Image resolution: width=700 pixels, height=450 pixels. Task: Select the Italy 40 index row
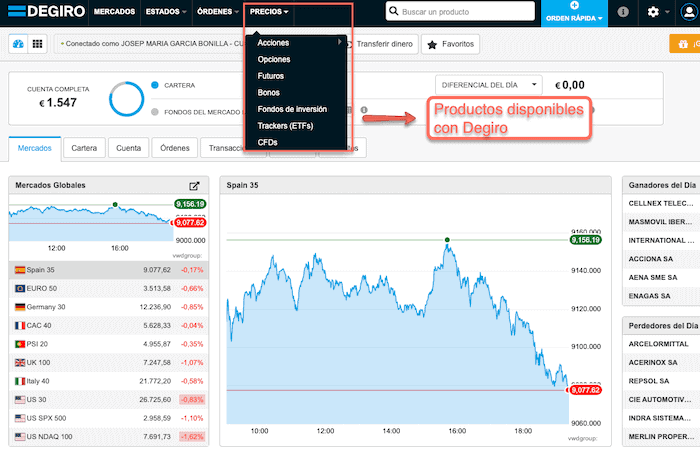[108, 381]
